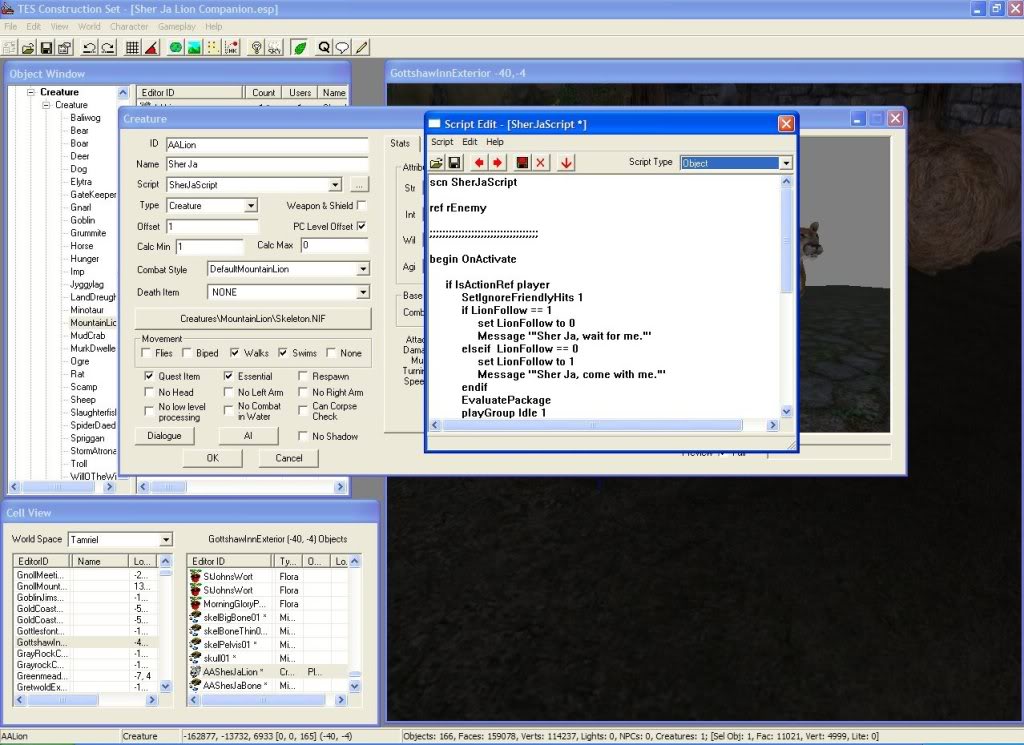Save the plugin using the main toolbar floppy icon
The image size is (1024, 745).
pyautogui.click(x=46, y=48)
